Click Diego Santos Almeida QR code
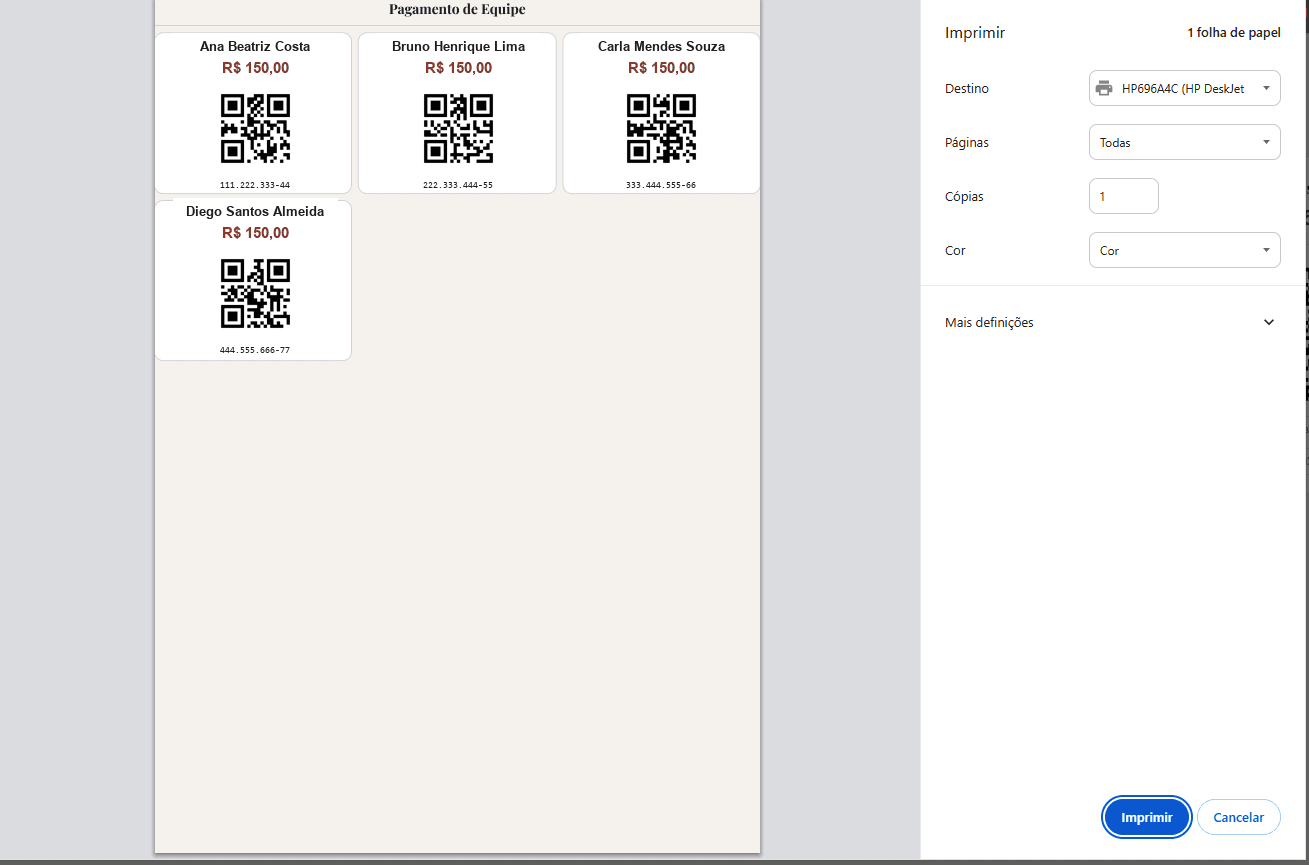Image resolution: width=1309 pixels, height=865 pixels. click(255, 293)
